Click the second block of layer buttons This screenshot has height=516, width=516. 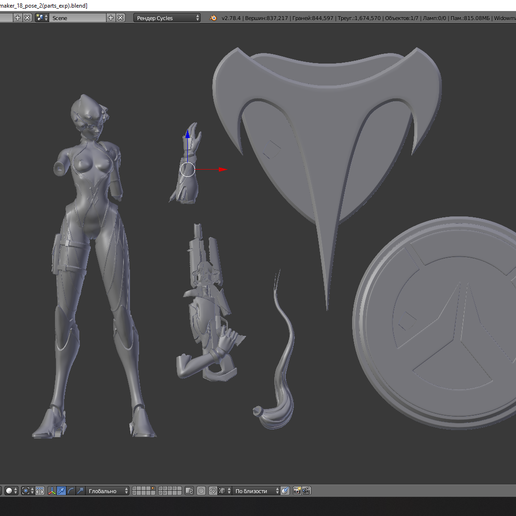pos(170,491)
